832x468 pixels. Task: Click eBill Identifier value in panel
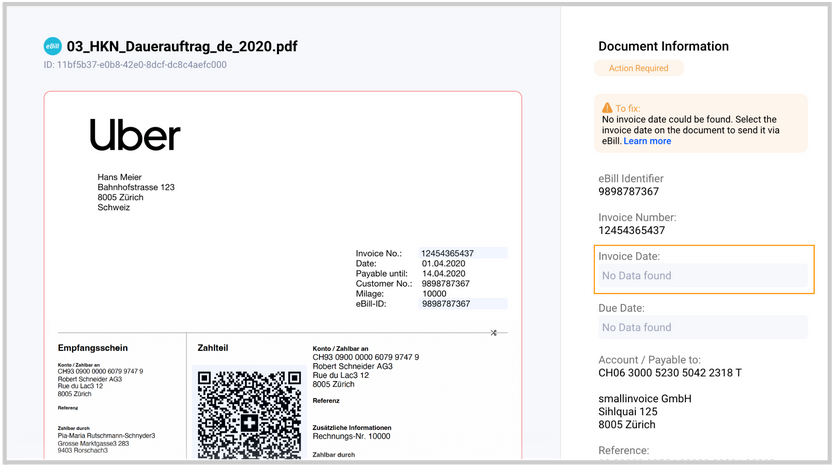(628, 192)
